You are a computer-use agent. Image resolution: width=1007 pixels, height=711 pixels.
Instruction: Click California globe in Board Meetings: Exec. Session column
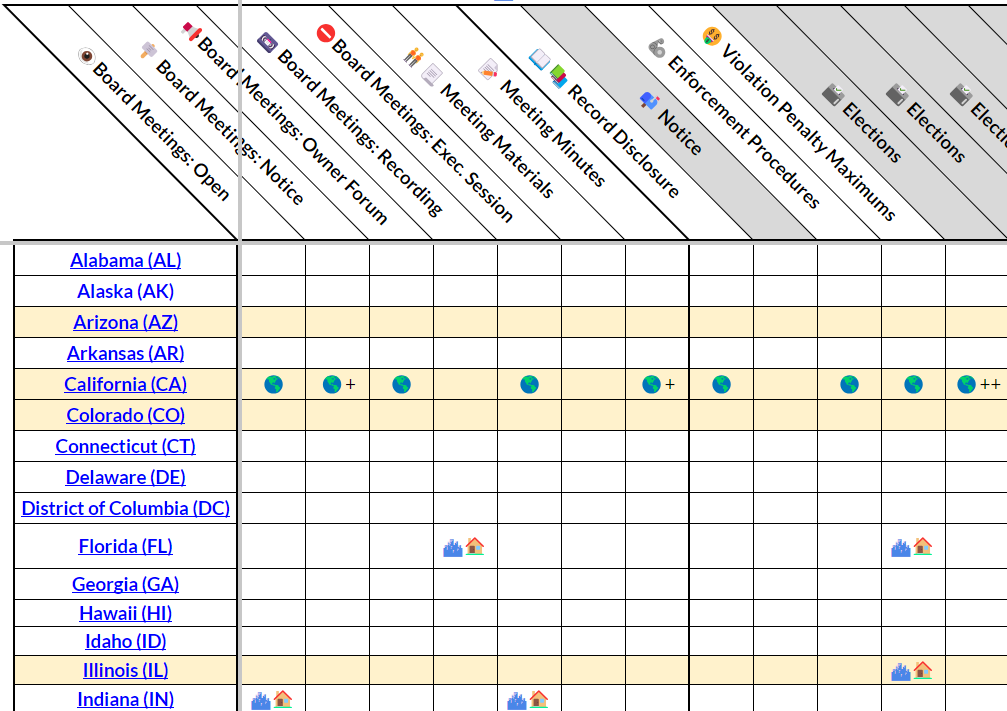[529, 384]
